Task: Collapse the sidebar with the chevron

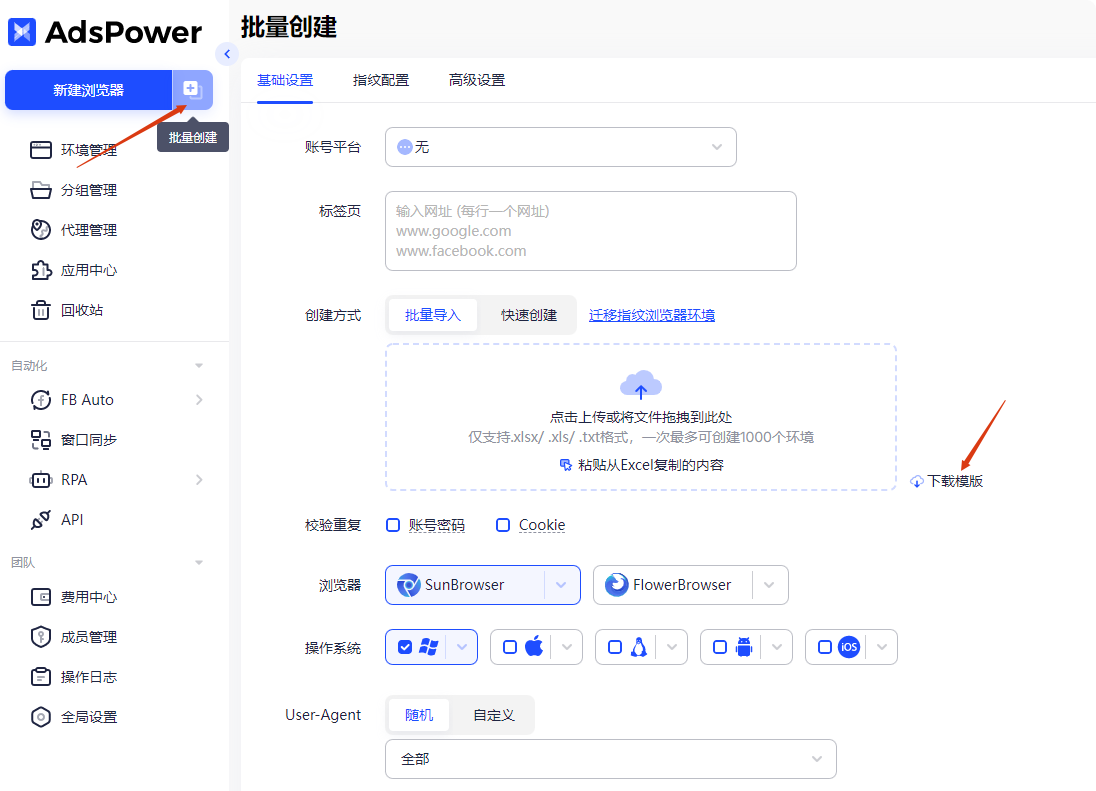Action: coord(227,54)
